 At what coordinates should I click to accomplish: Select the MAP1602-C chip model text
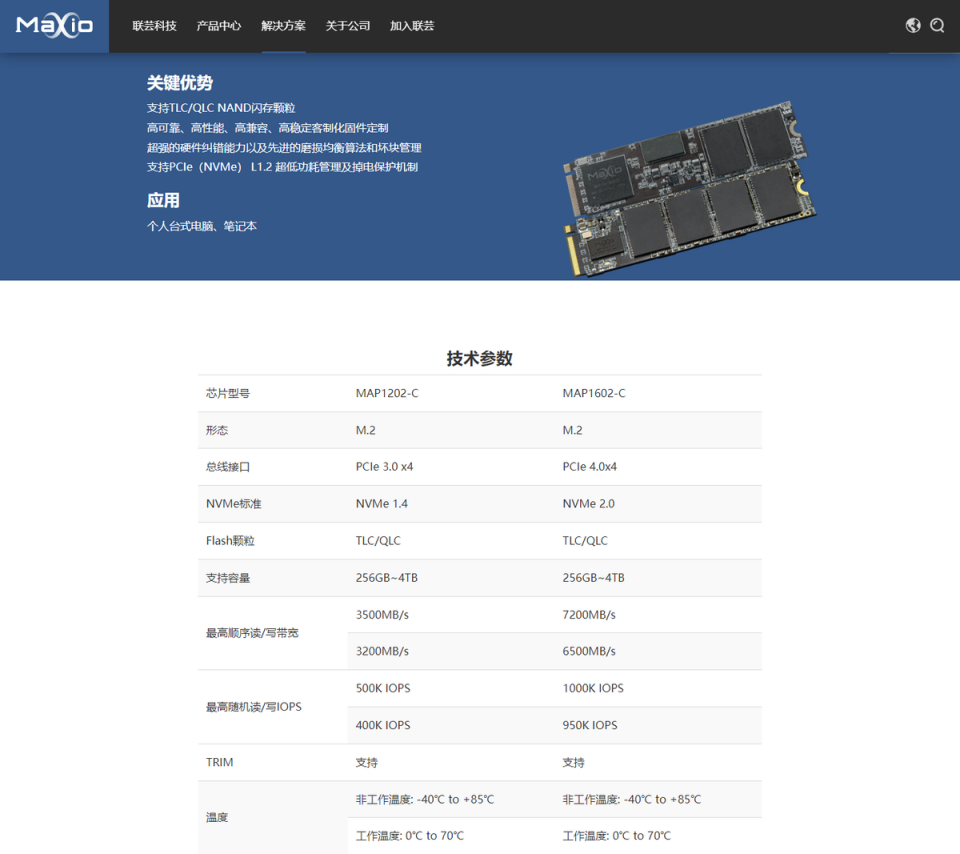[596, 392]
